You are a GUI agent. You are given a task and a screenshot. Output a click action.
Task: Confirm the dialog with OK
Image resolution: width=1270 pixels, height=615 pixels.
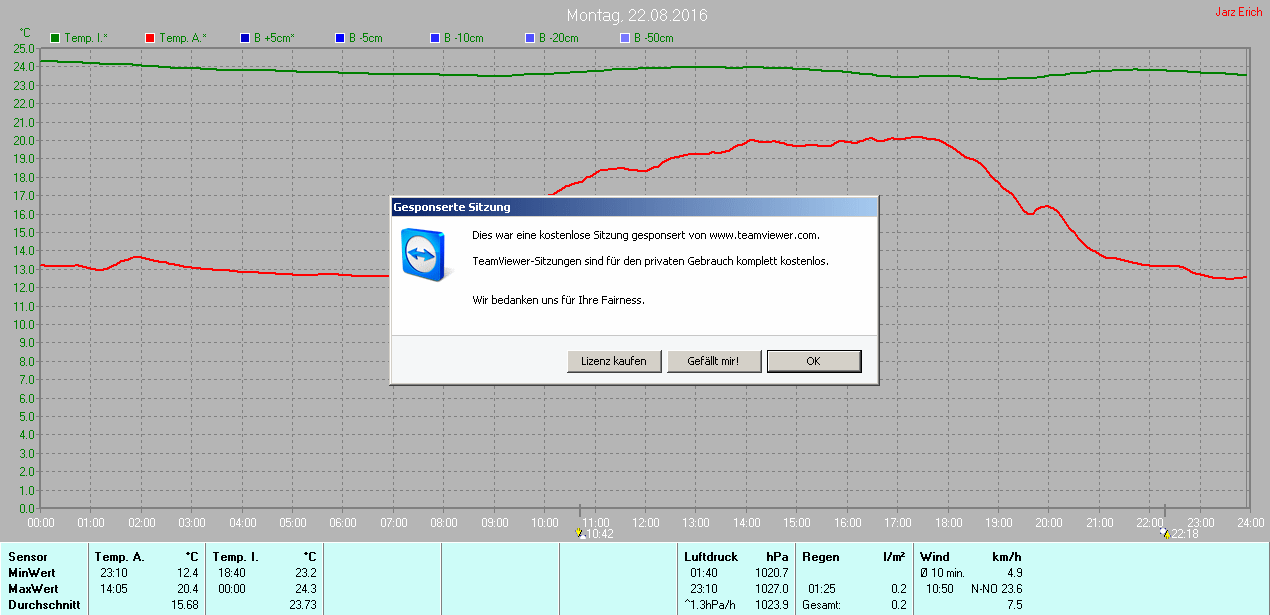click(813, 361)
